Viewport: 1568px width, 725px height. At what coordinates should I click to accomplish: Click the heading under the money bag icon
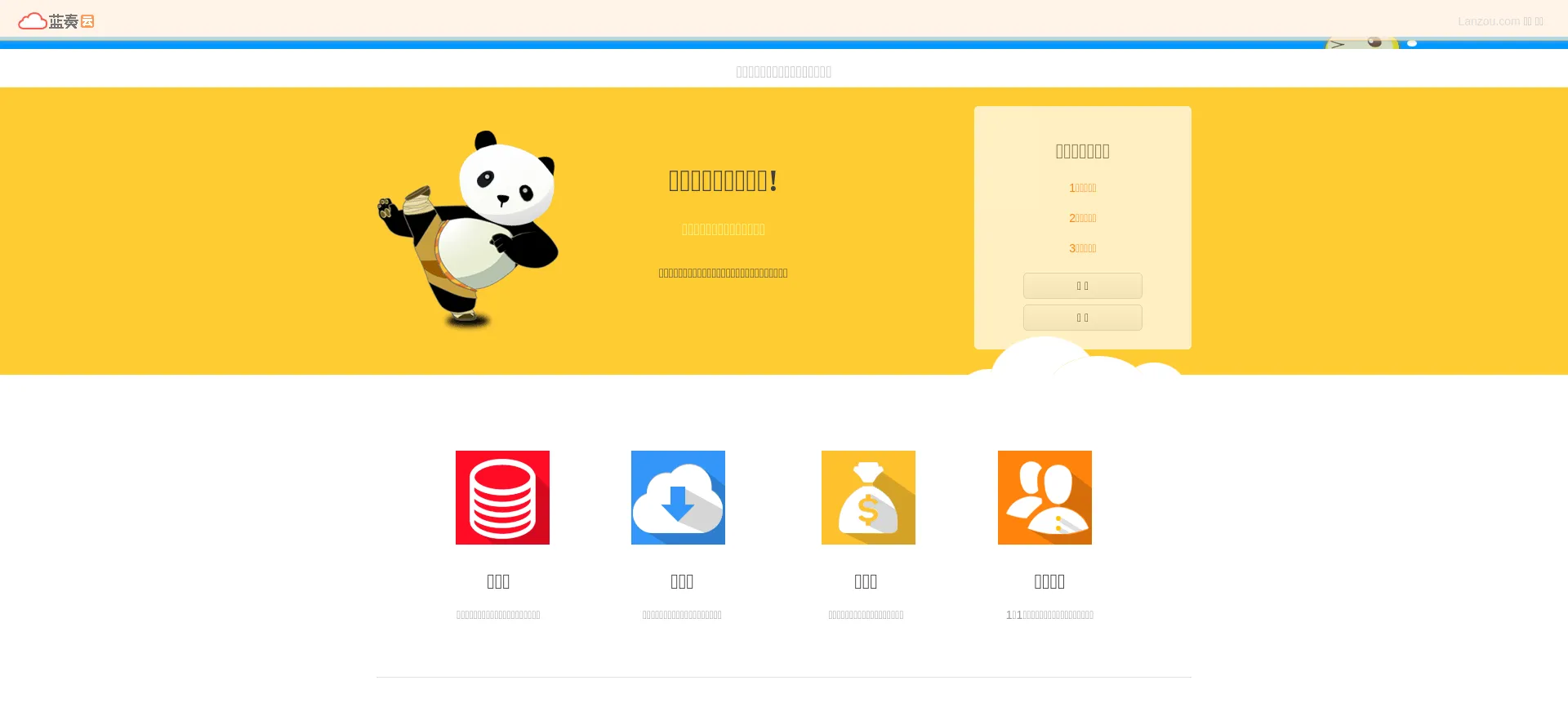pos(866,581)
